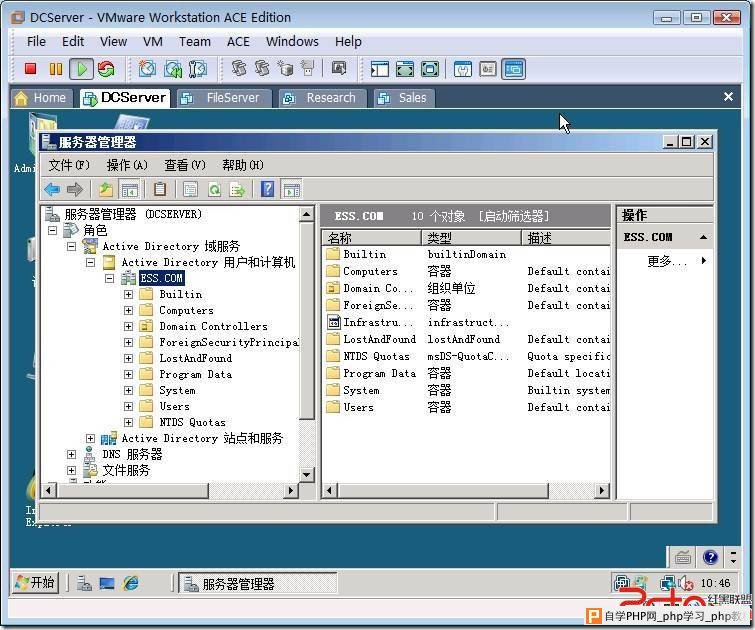
Task: Click the green Power On play icon
Action: pyautogui.click(x=81, y=69)
